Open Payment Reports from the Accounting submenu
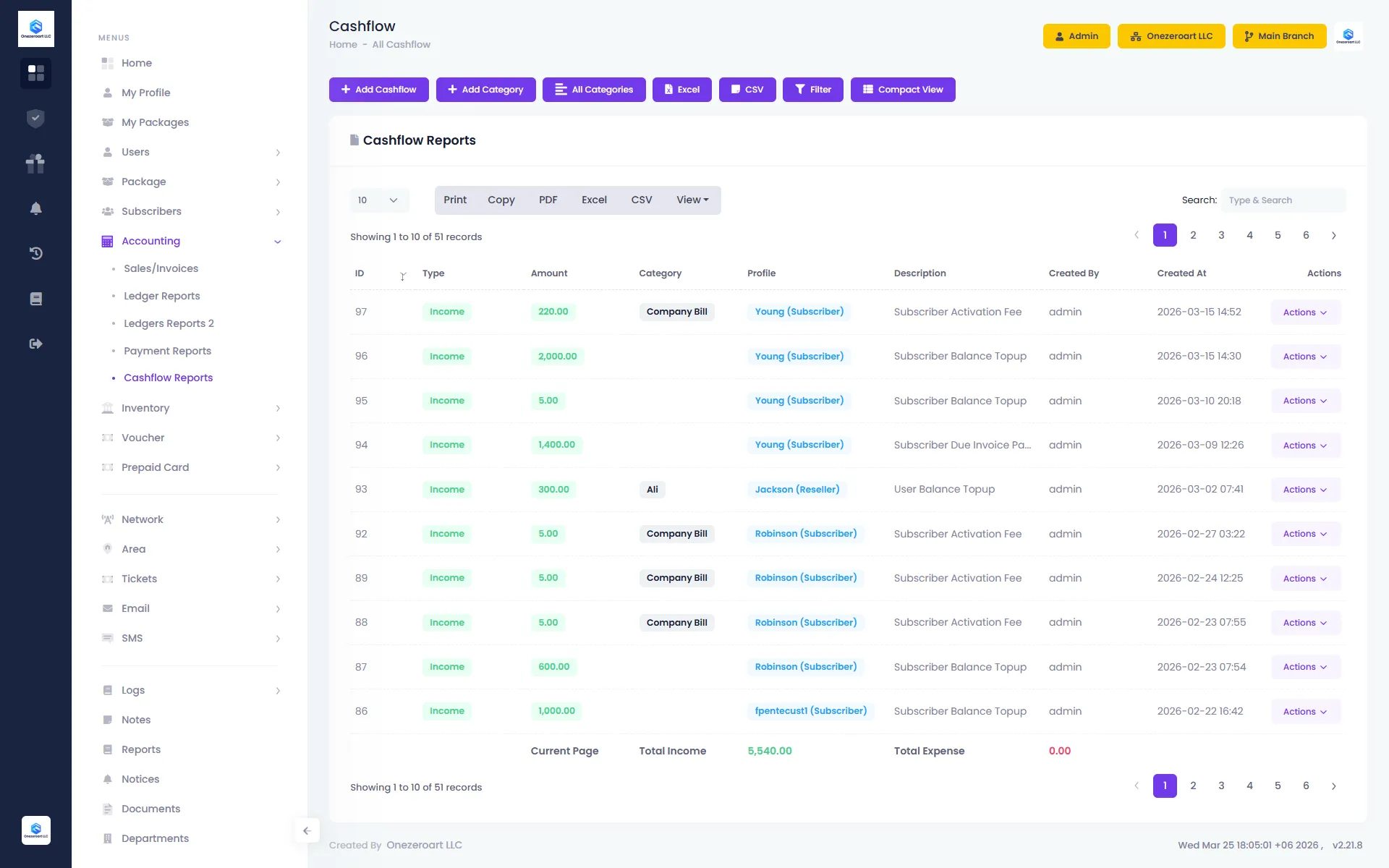This screenshot has width=1389, height=868. [x=166, y=350]
